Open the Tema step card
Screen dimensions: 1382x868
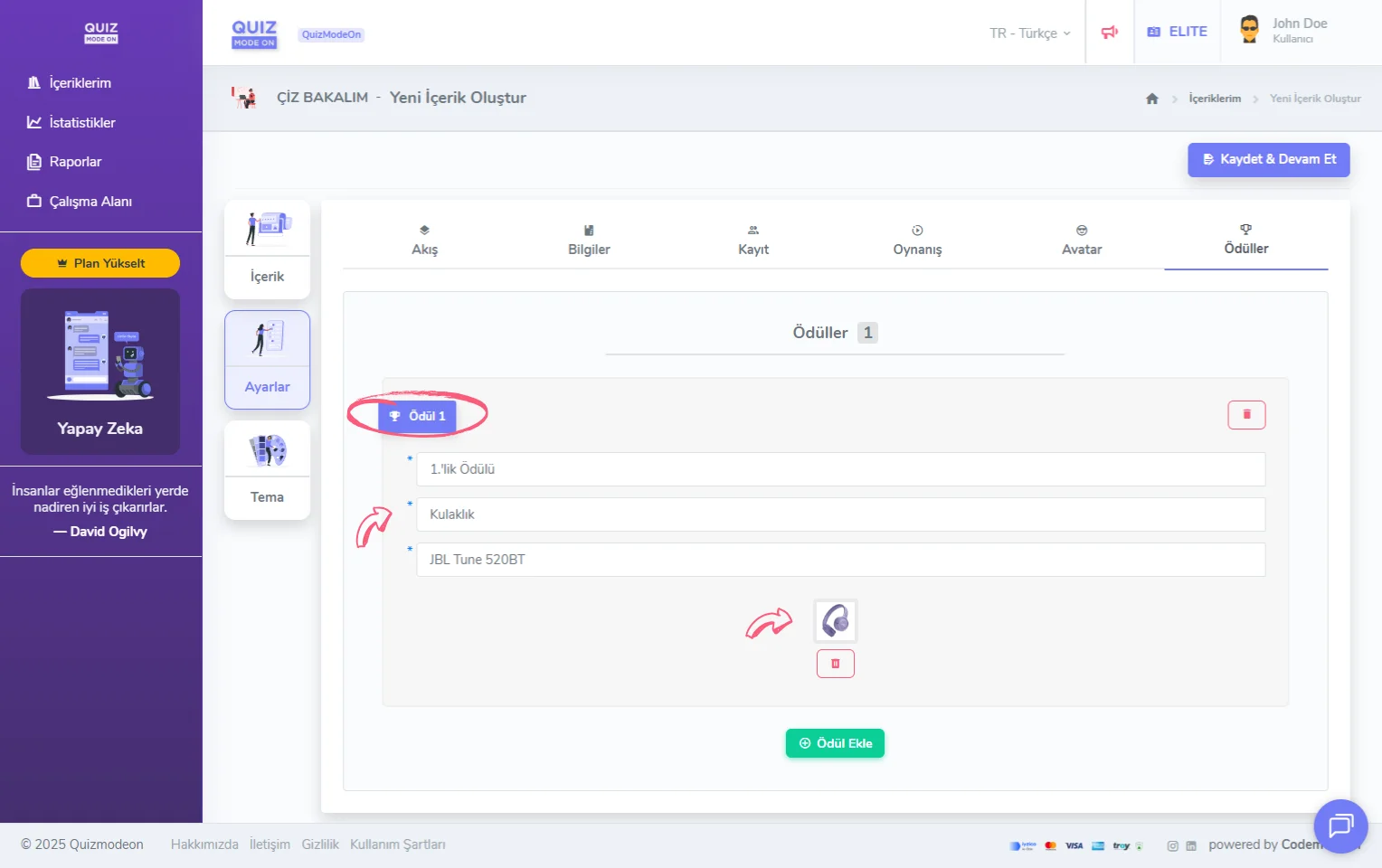tap(267, 470)
